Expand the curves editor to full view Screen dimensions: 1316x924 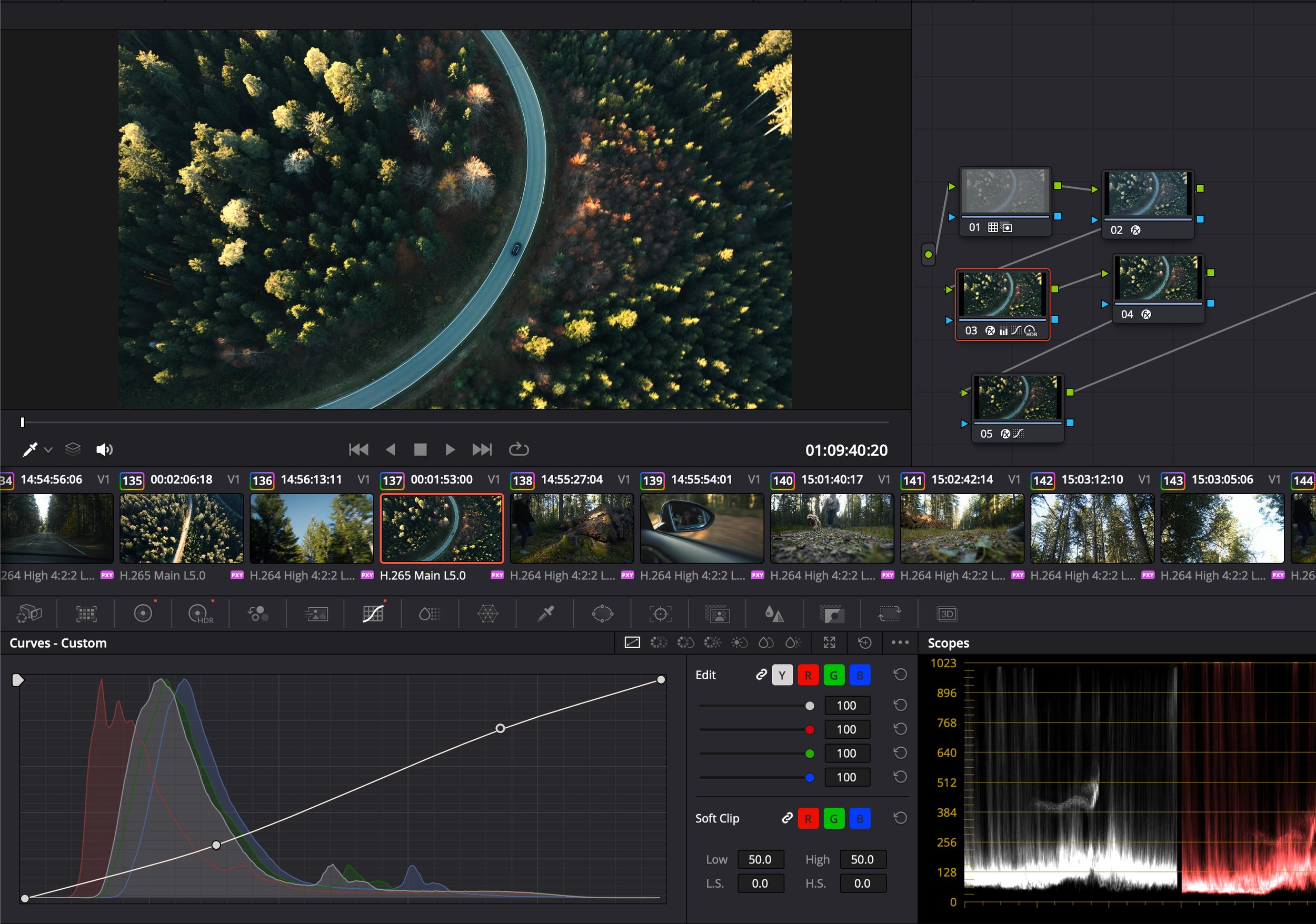point(830,642)
